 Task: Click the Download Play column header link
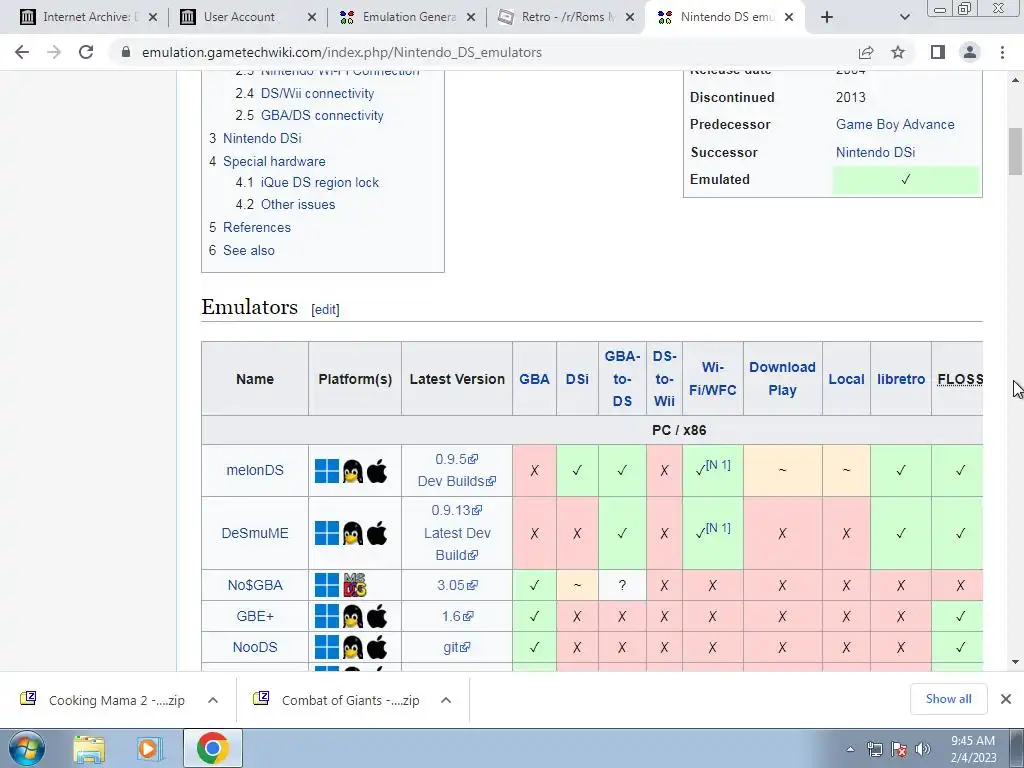pos(782,378)
